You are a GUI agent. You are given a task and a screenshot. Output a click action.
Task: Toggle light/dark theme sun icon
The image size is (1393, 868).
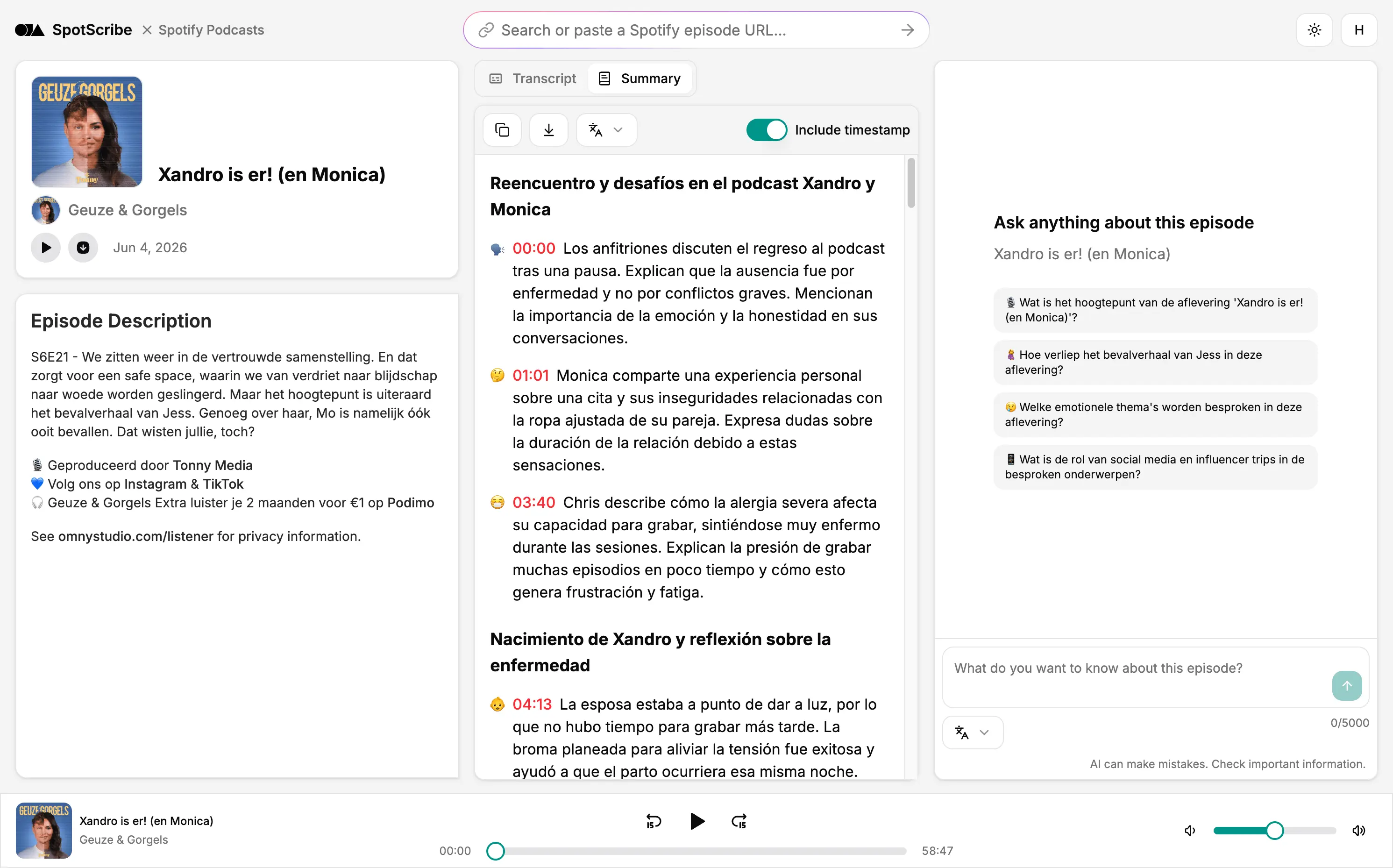[x=1314, y=30]
